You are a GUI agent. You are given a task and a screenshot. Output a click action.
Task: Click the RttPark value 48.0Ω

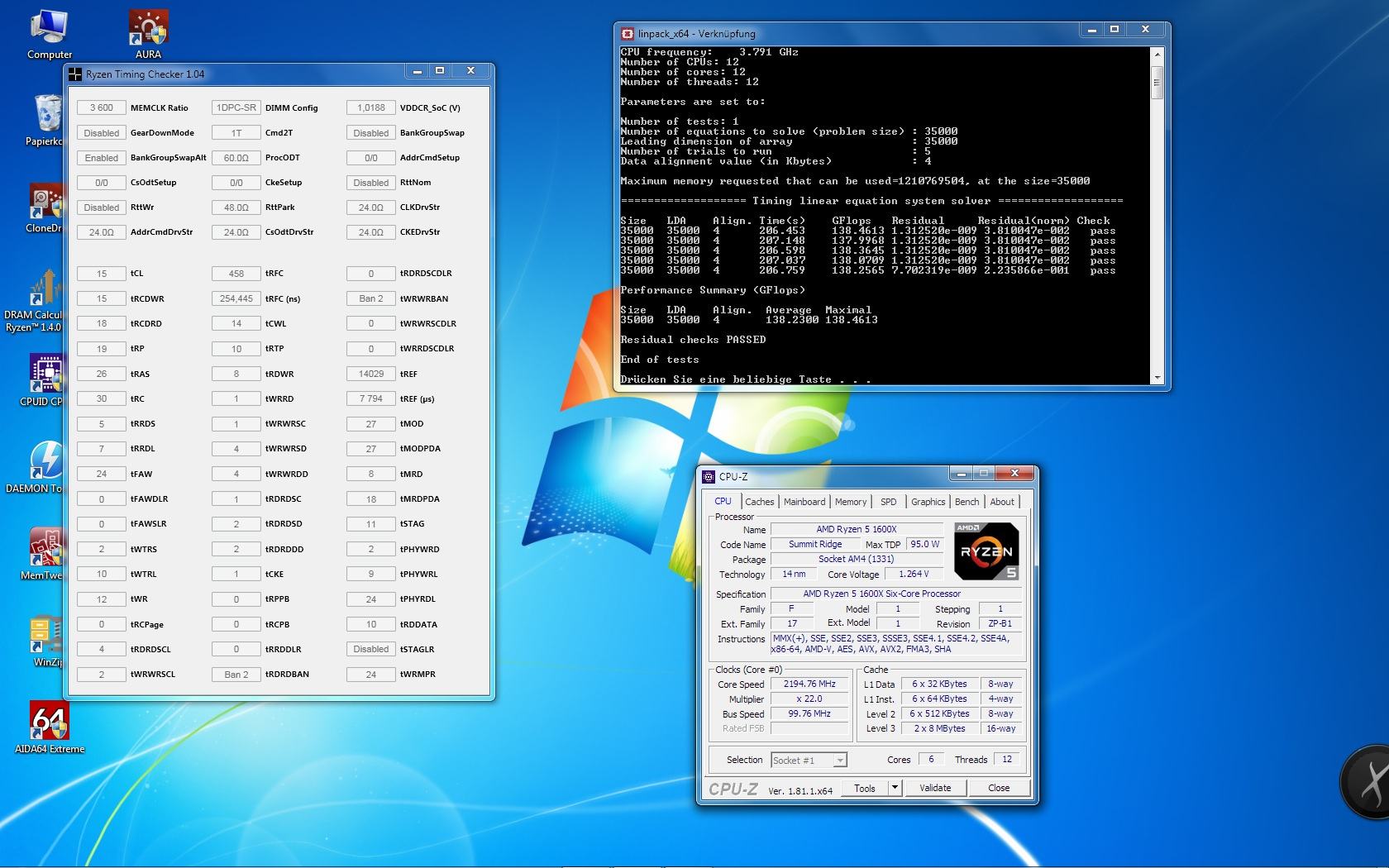coord(236,207)
